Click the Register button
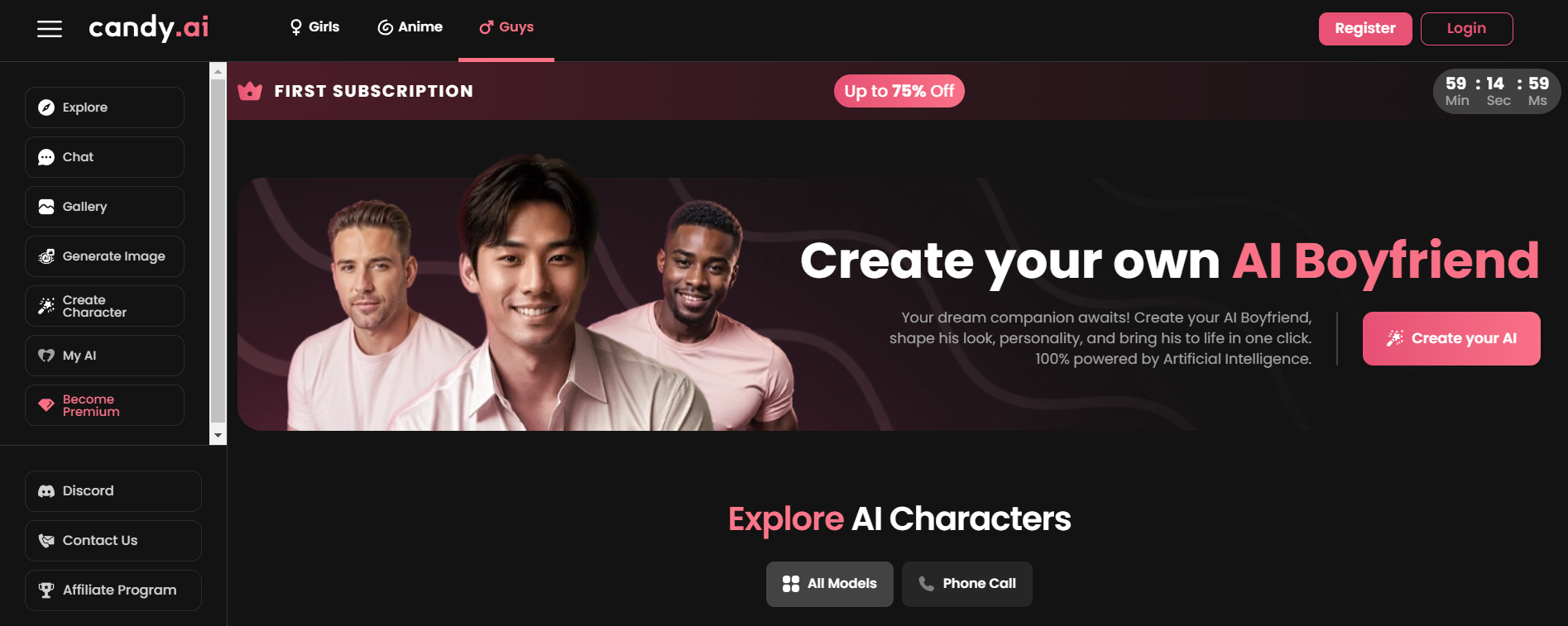 coord(1365,29)
